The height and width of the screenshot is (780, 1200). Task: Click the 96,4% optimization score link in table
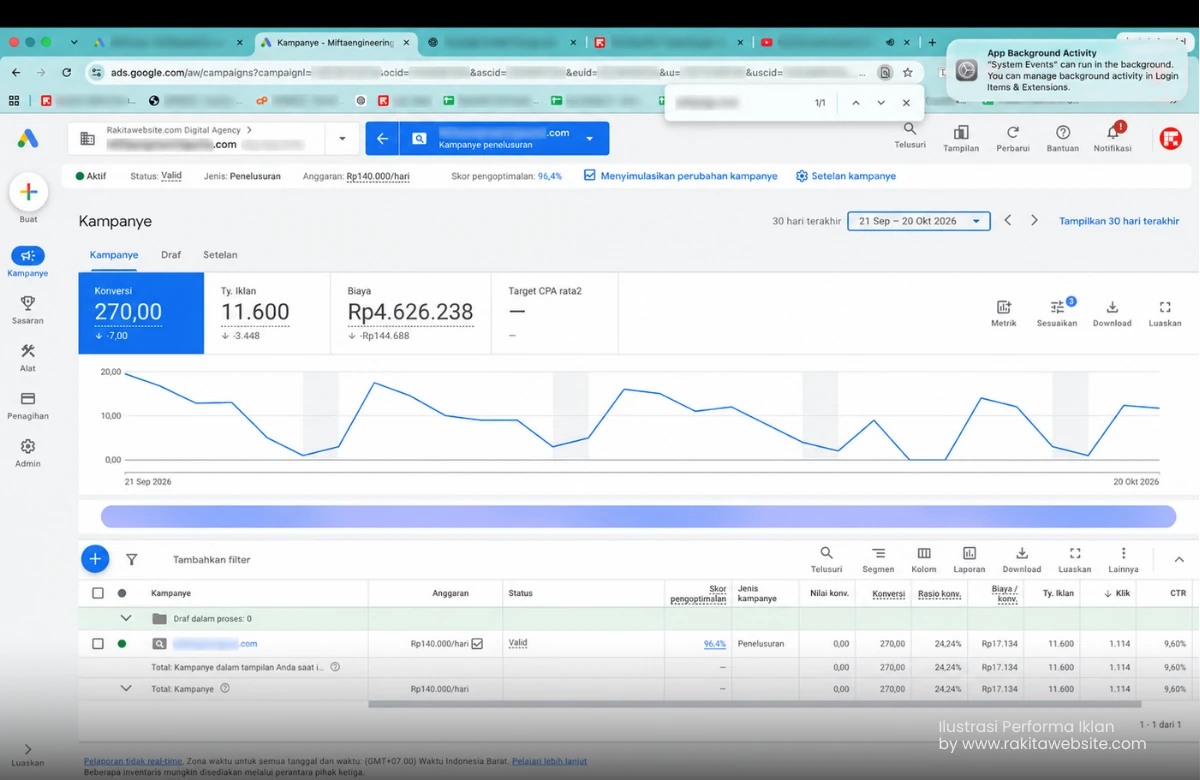[714, 644]
